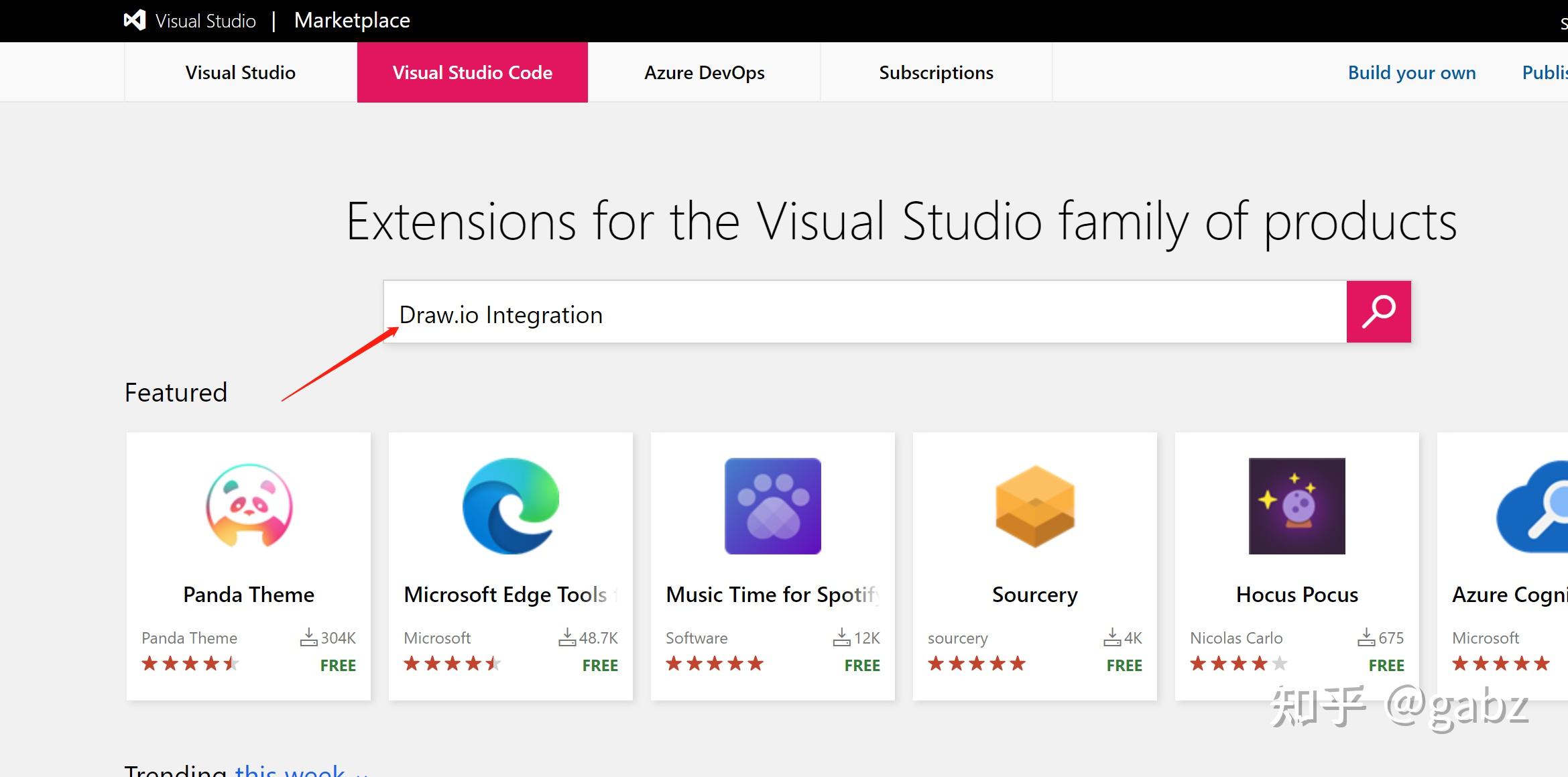Viewport: 1568px width, 777px height.
Task: Click the Visual Studio logo icon
Action: 135,20
